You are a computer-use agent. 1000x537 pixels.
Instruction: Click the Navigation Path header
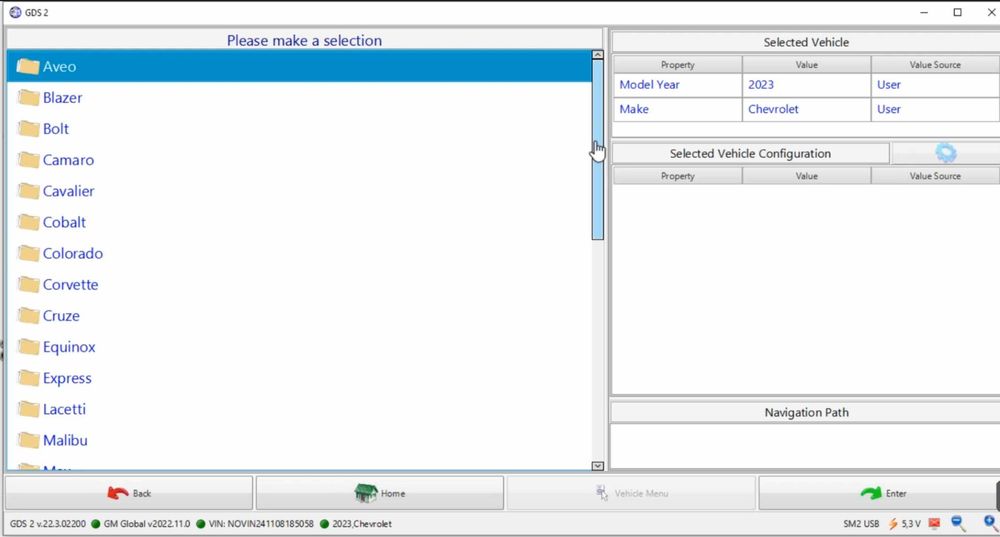pyautogui.click(x=806, y=412)
